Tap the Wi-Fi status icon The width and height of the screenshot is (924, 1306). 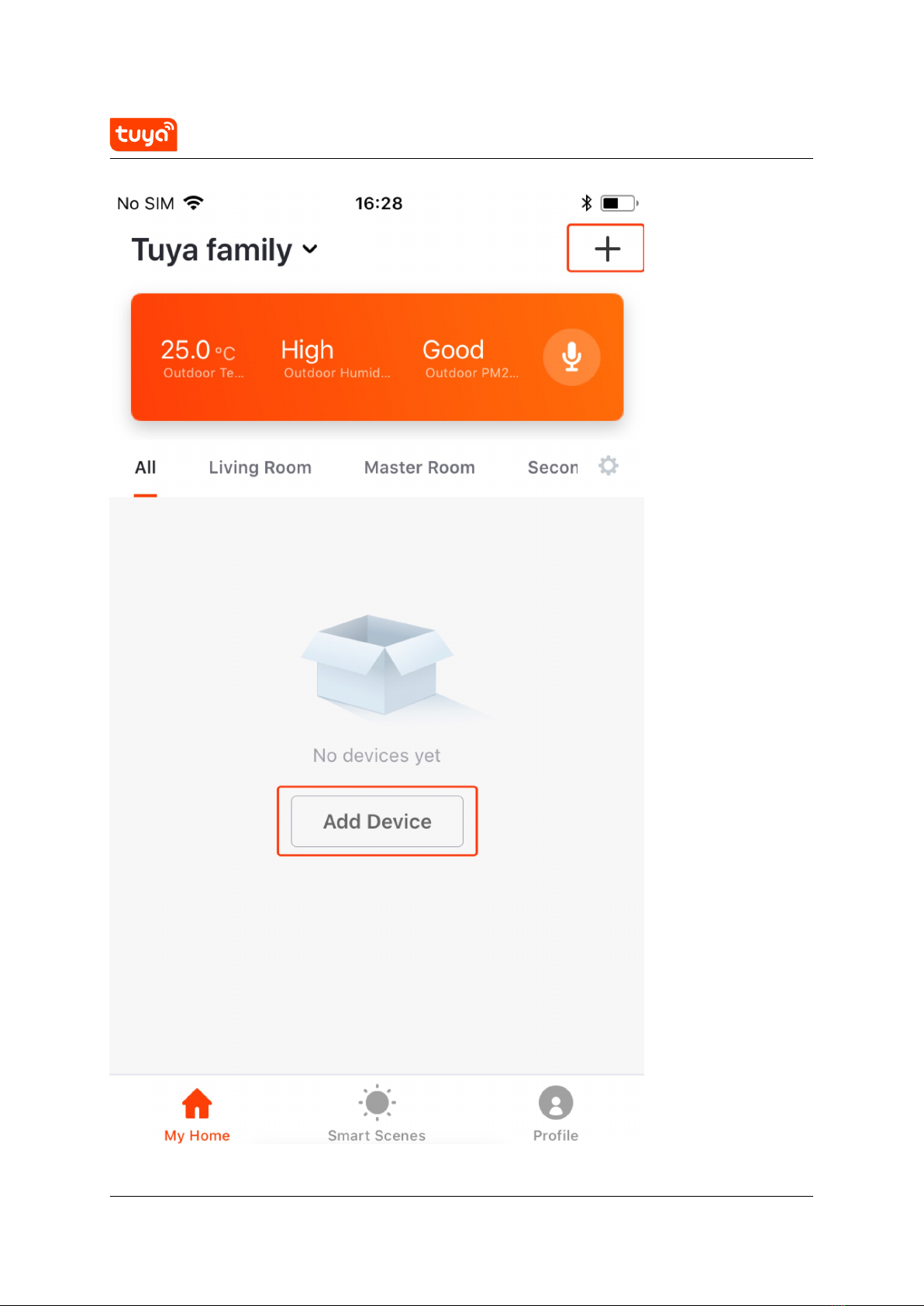194,203
